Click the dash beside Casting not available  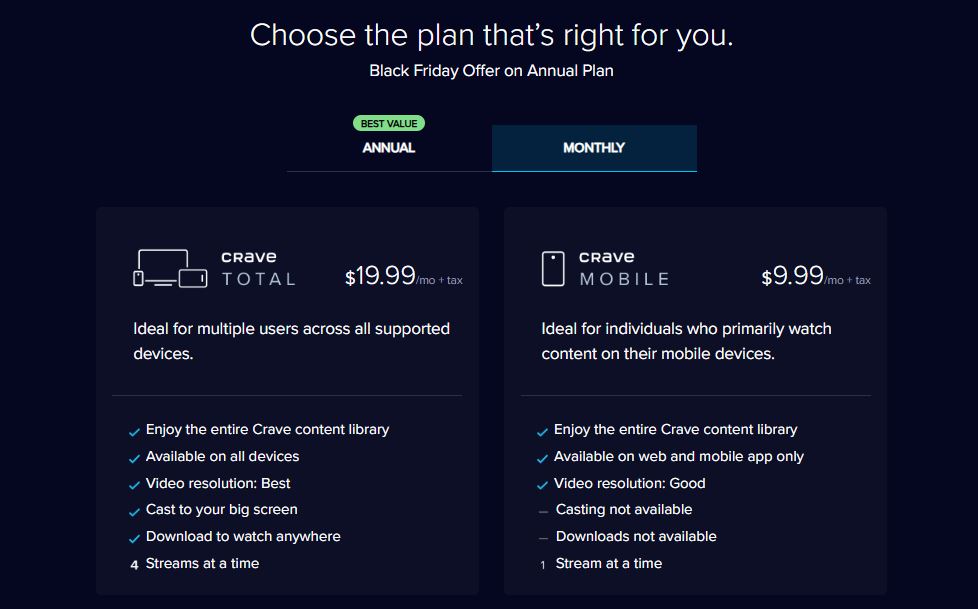543,511
